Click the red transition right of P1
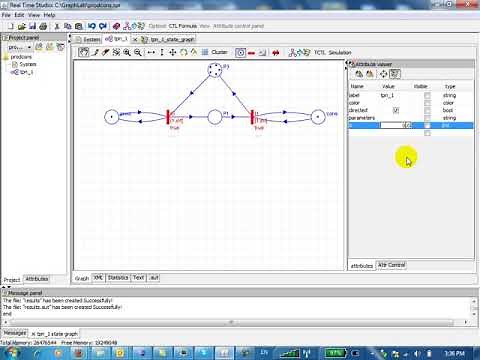The height and width of the screenshot is (360, 480). pos(252,117)
